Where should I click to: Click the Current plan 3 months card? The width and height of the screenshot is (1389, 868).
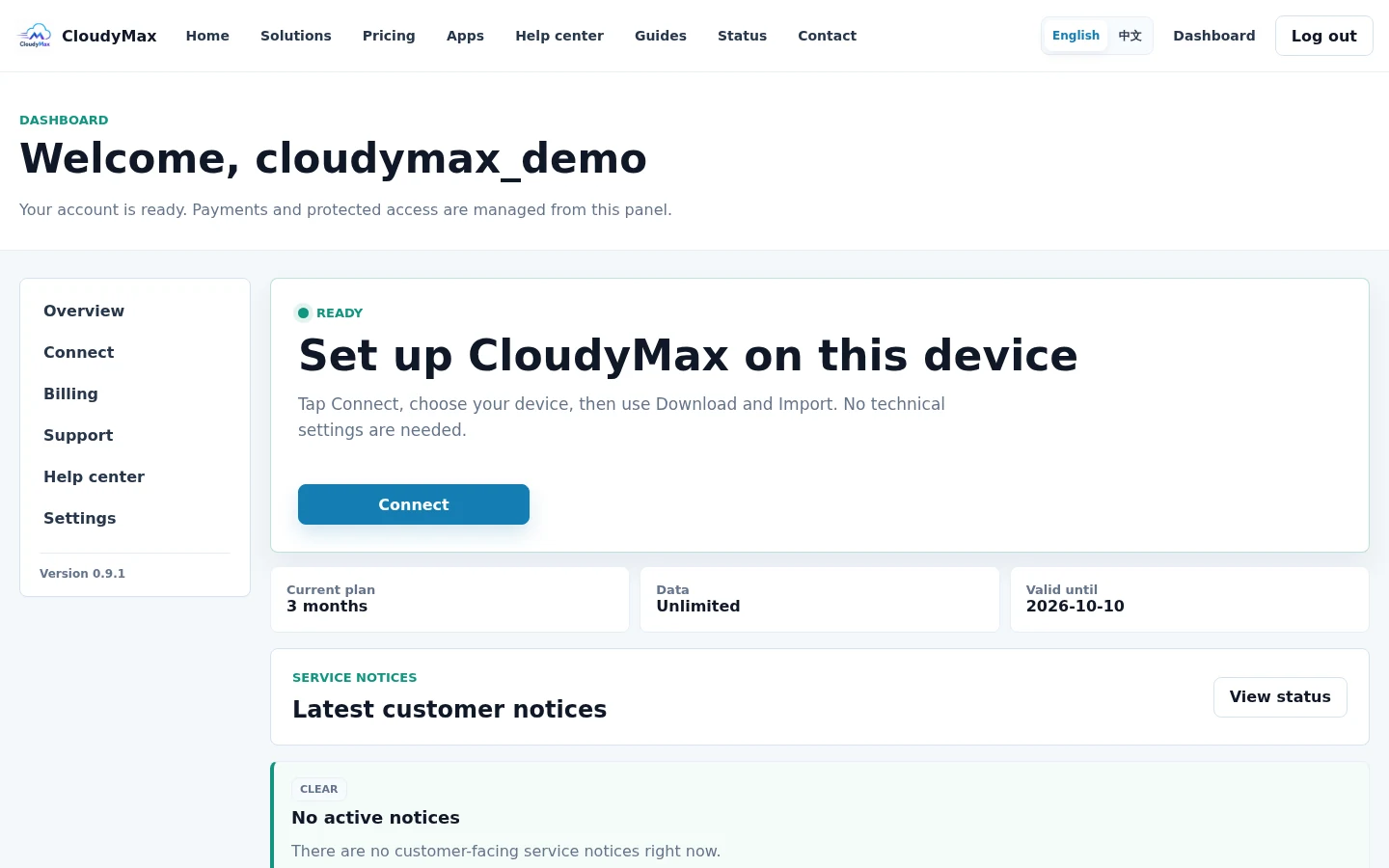tap(449, 599)
